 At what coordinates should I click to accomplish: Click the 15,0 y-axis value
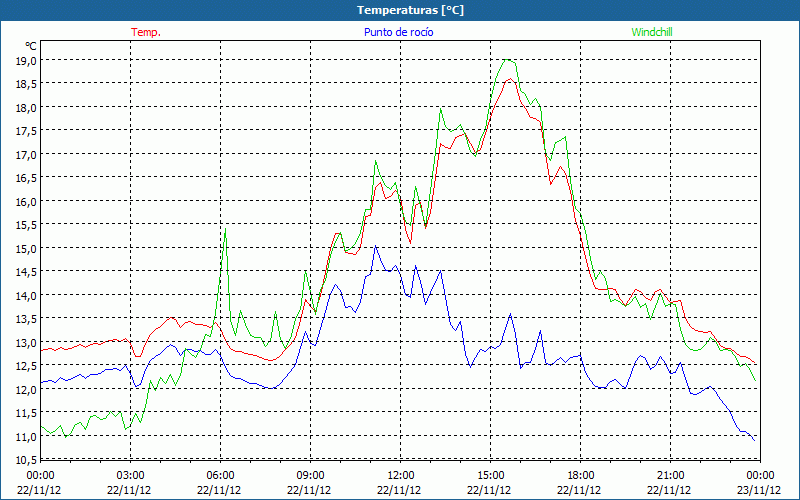(x=27, y=248)
